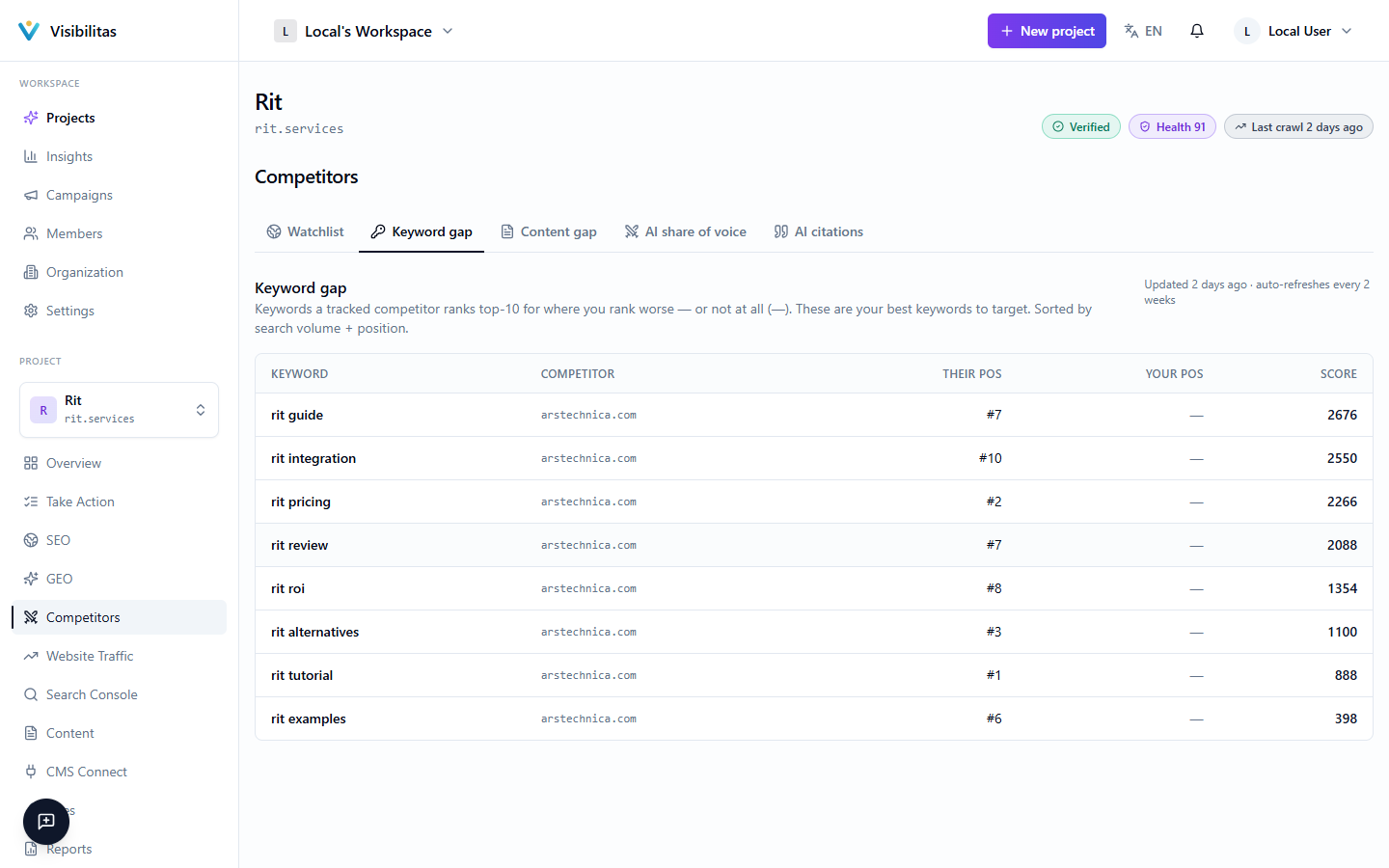
Task: Open the Insights page
Action: pyautogui.click(x=119, y=156)
